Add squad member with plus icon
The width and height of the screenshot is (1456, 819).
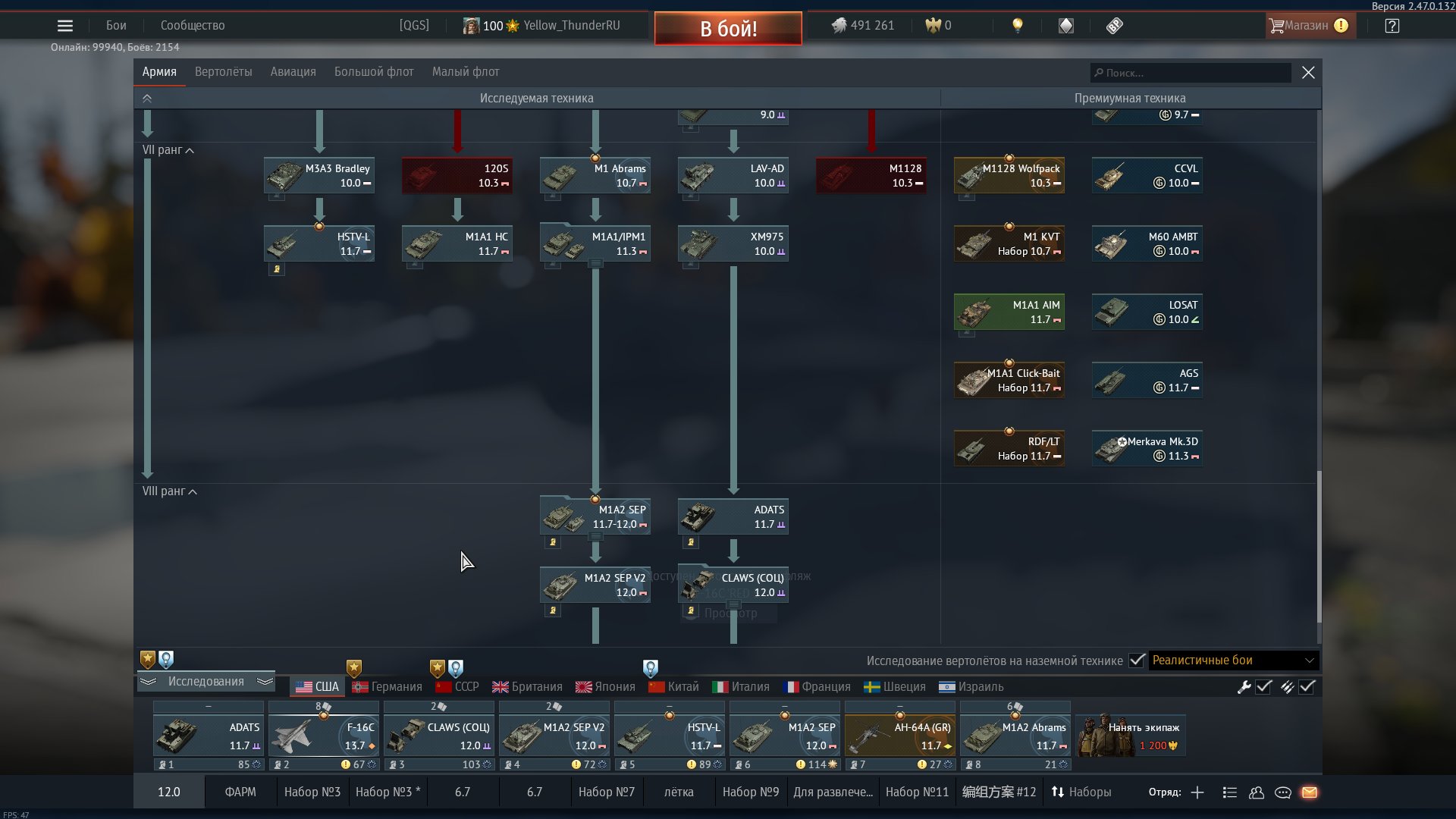tap(1197, 792)
